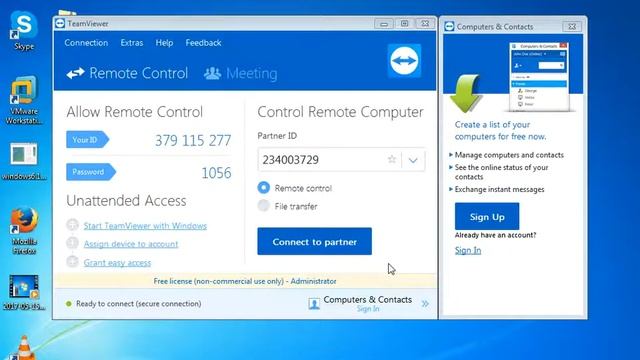Viewport: 640px width, 360px height.
Task: Click the green ready status dot
Action: tap(69, 304)
